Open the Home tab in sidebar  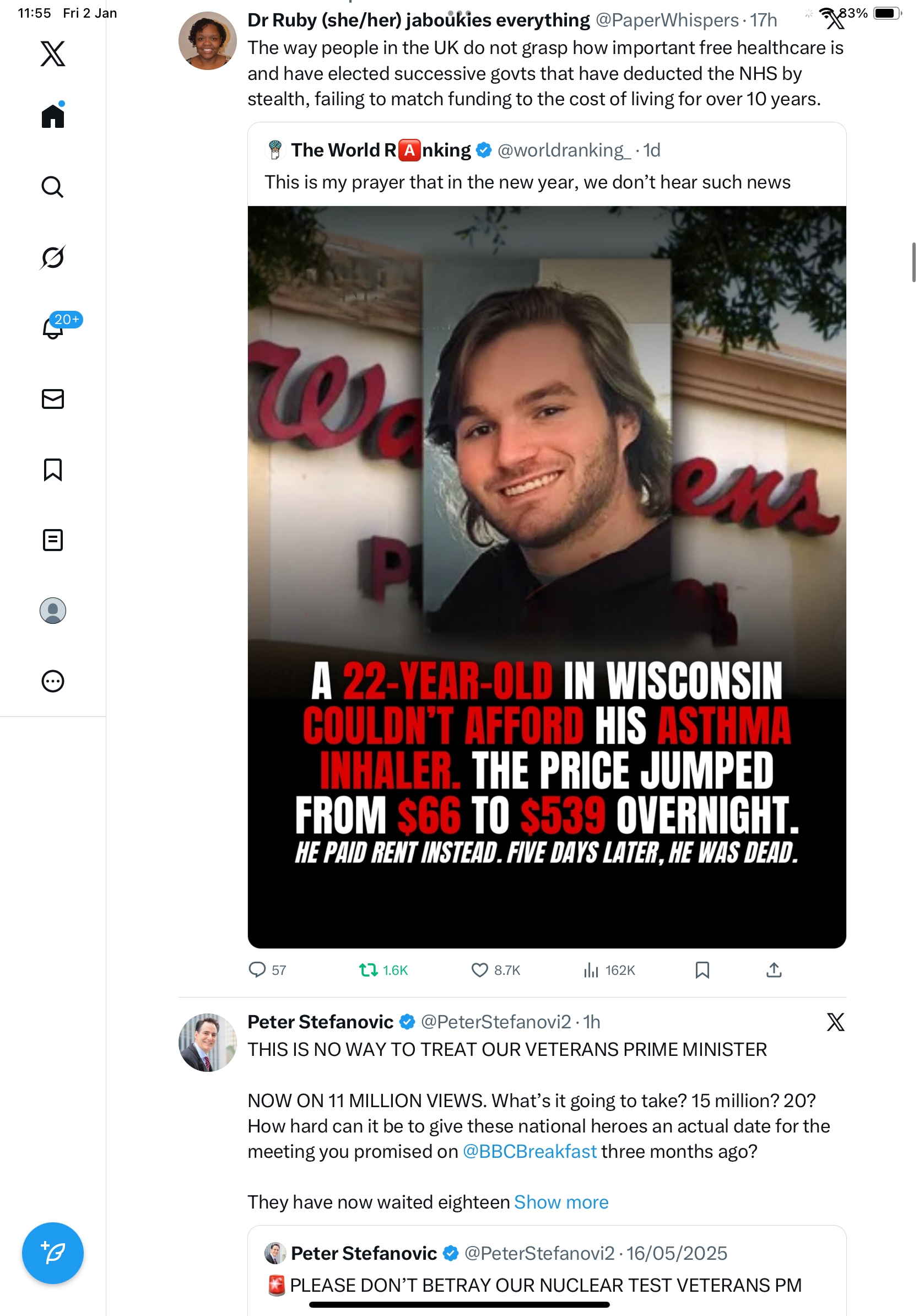pyautogui.click(x=53, y=116)
